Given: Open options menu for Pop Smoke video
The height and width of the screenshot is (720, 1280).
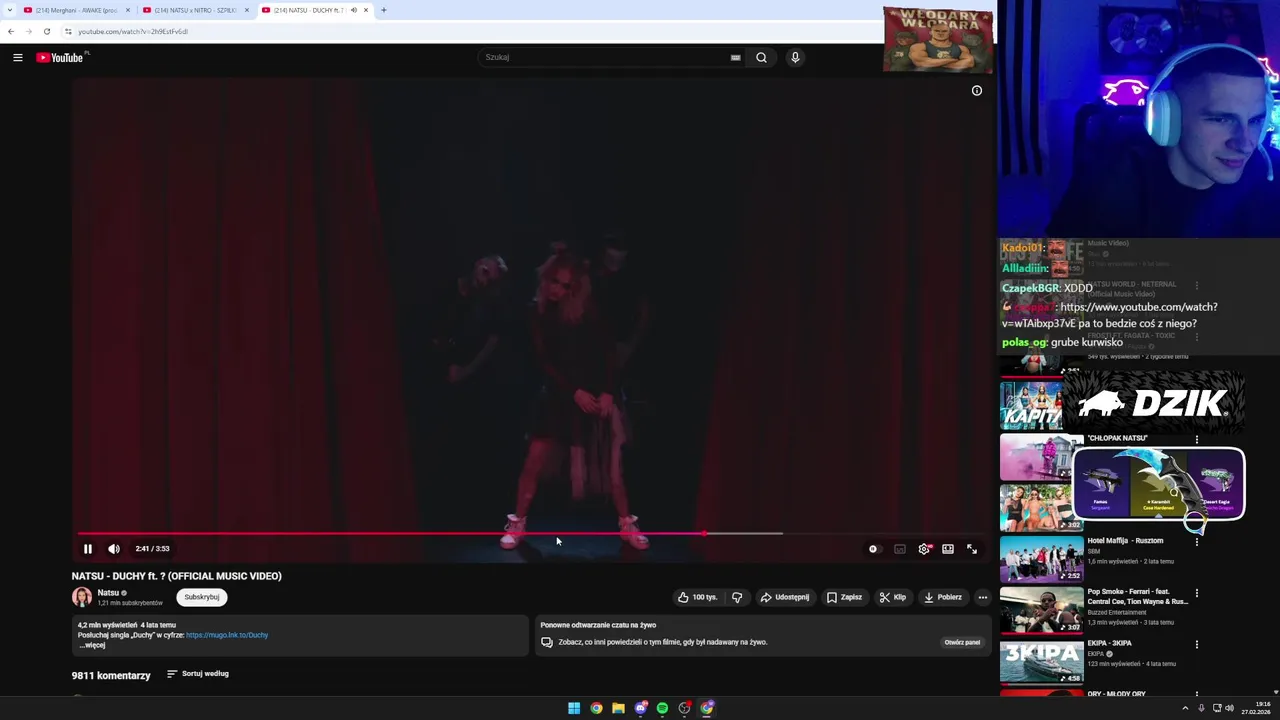Looking at the screenshot, I should click(1197, 593).
